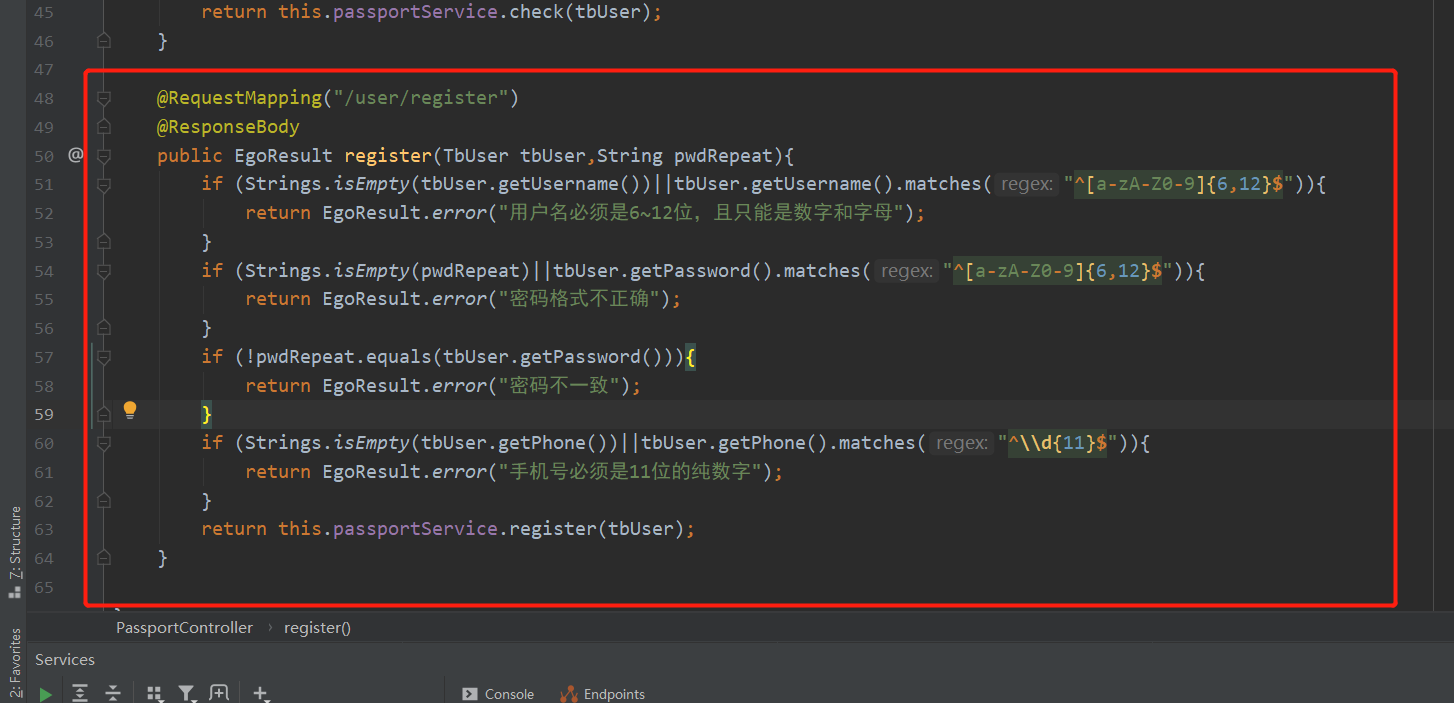This screenshot has height=703, width=1454.
Task: Click line number 47 in the gutter
Action: pos(43,70)
